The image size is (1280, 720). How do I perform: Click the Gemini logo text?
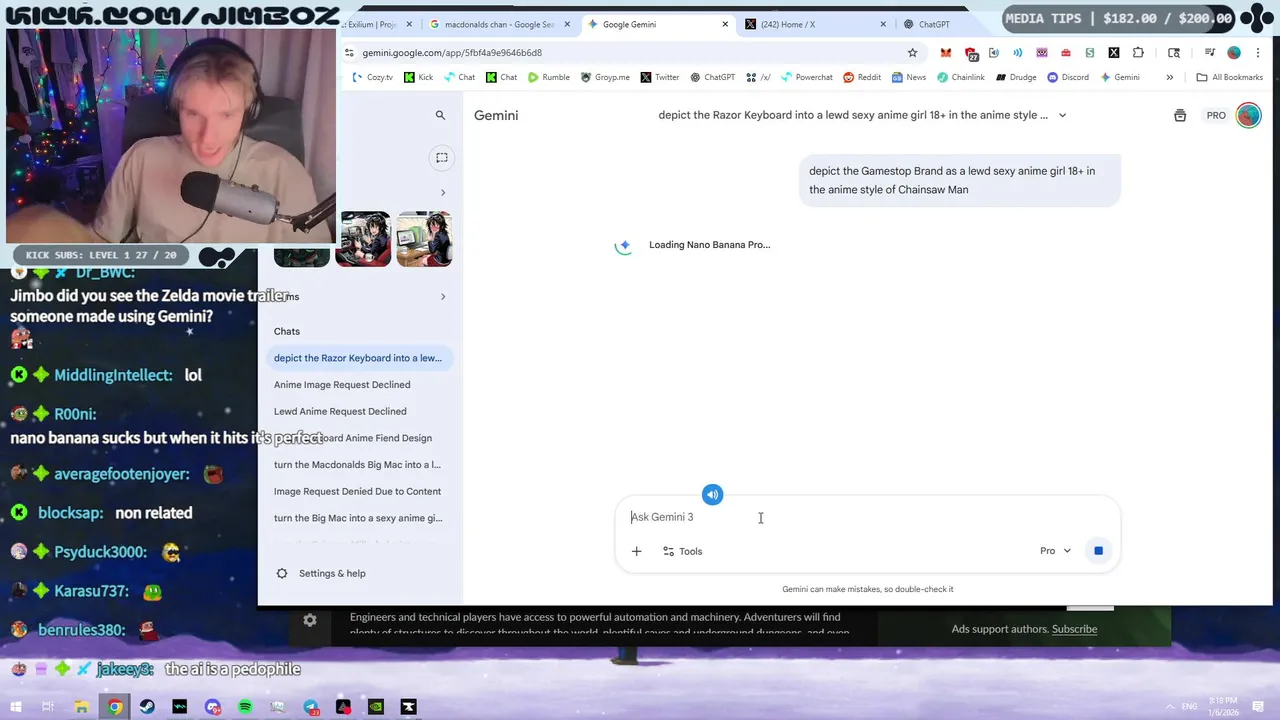(496, 115)
